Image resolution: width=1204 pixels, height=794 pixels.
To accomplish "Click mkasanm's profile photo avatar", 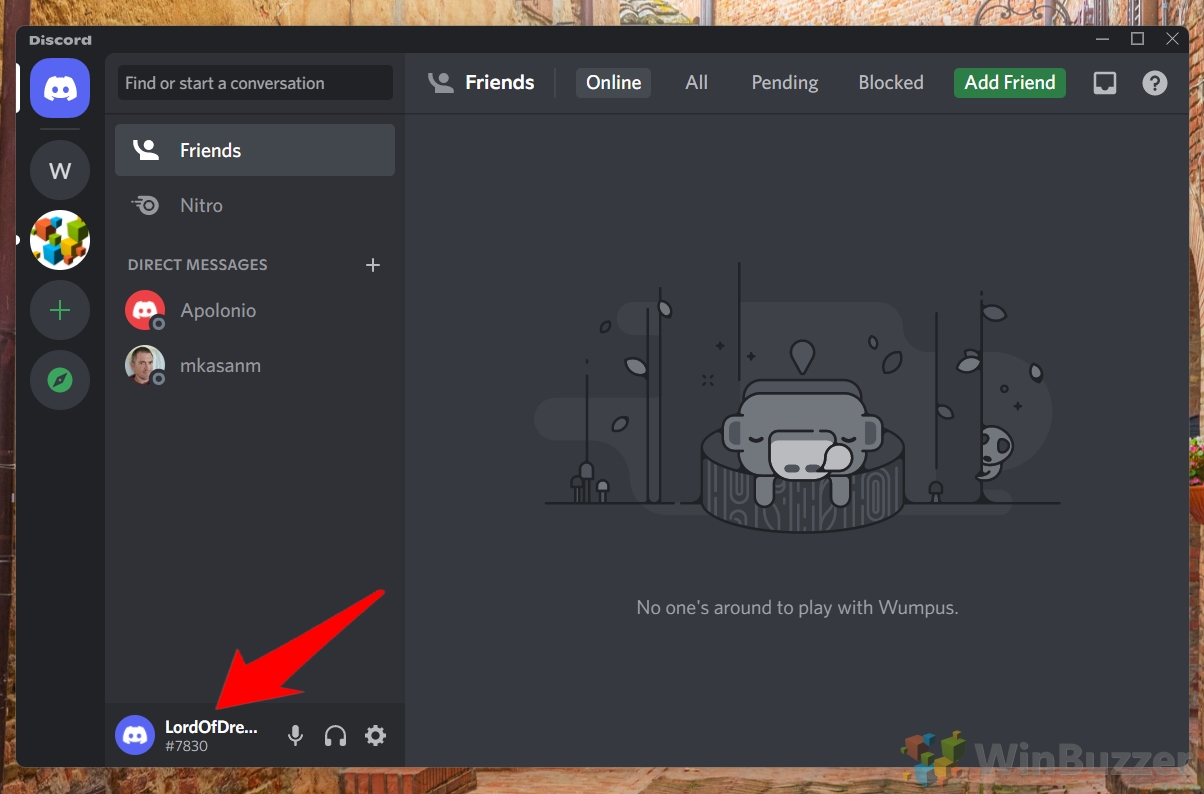I will coord(145,365).
